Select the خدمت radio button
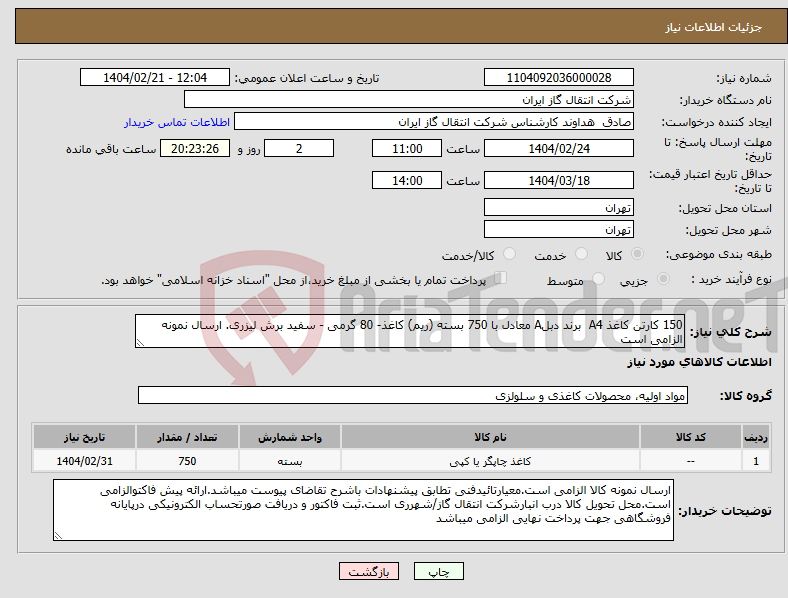Screen dimensions: 788x598 (581, 254)
